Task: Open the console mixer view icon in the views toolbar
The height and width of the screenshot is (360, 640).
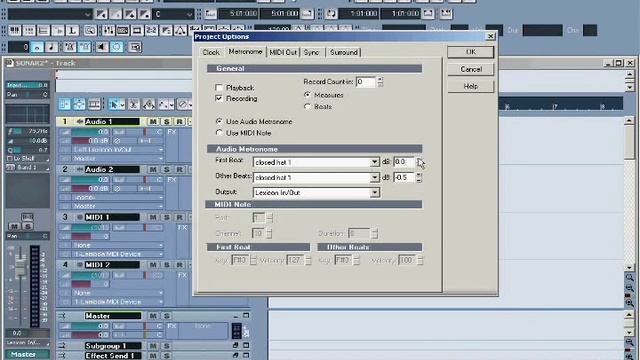Action: (109, 30)
